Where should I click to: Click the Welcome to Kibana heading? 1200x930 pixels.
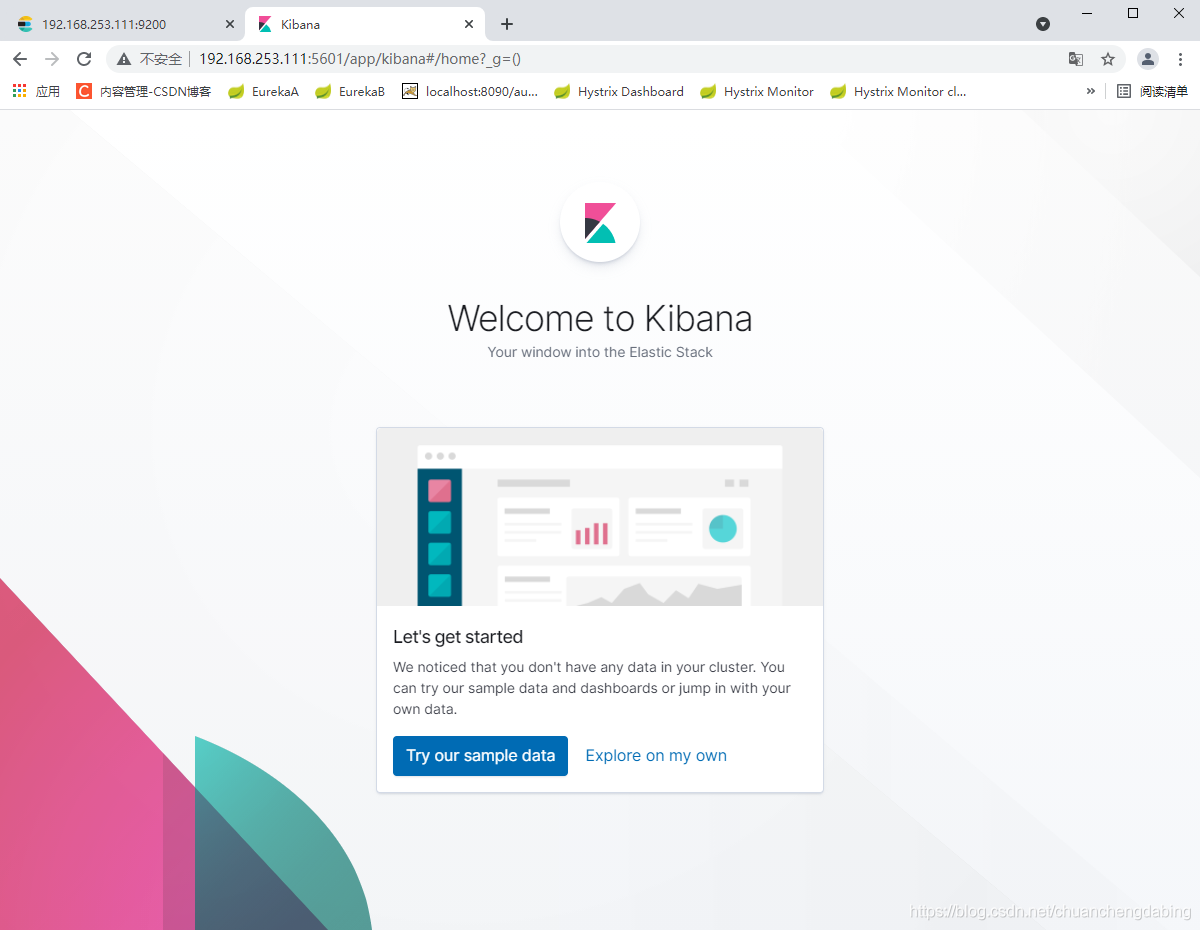point(600,318)
